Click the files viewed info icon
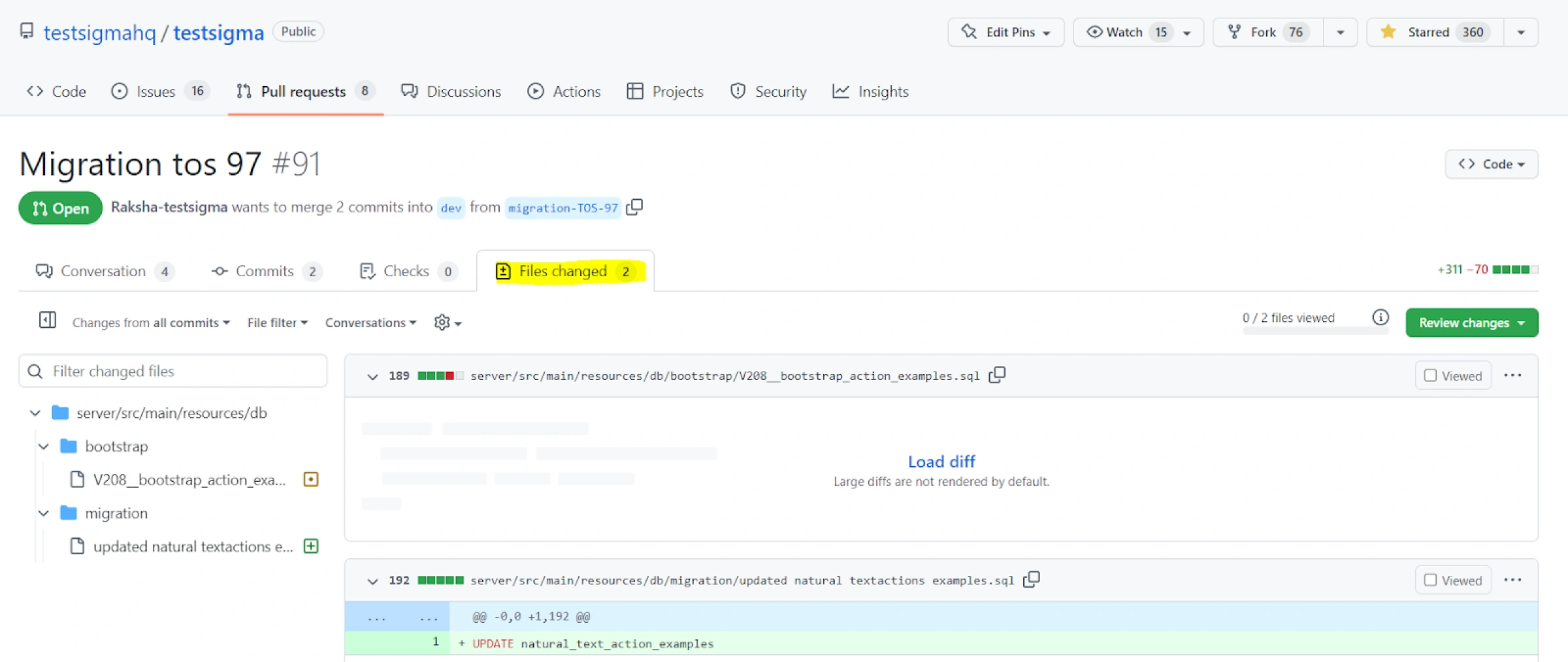This screenshot has width=1568, height=662. (1380, 318)
